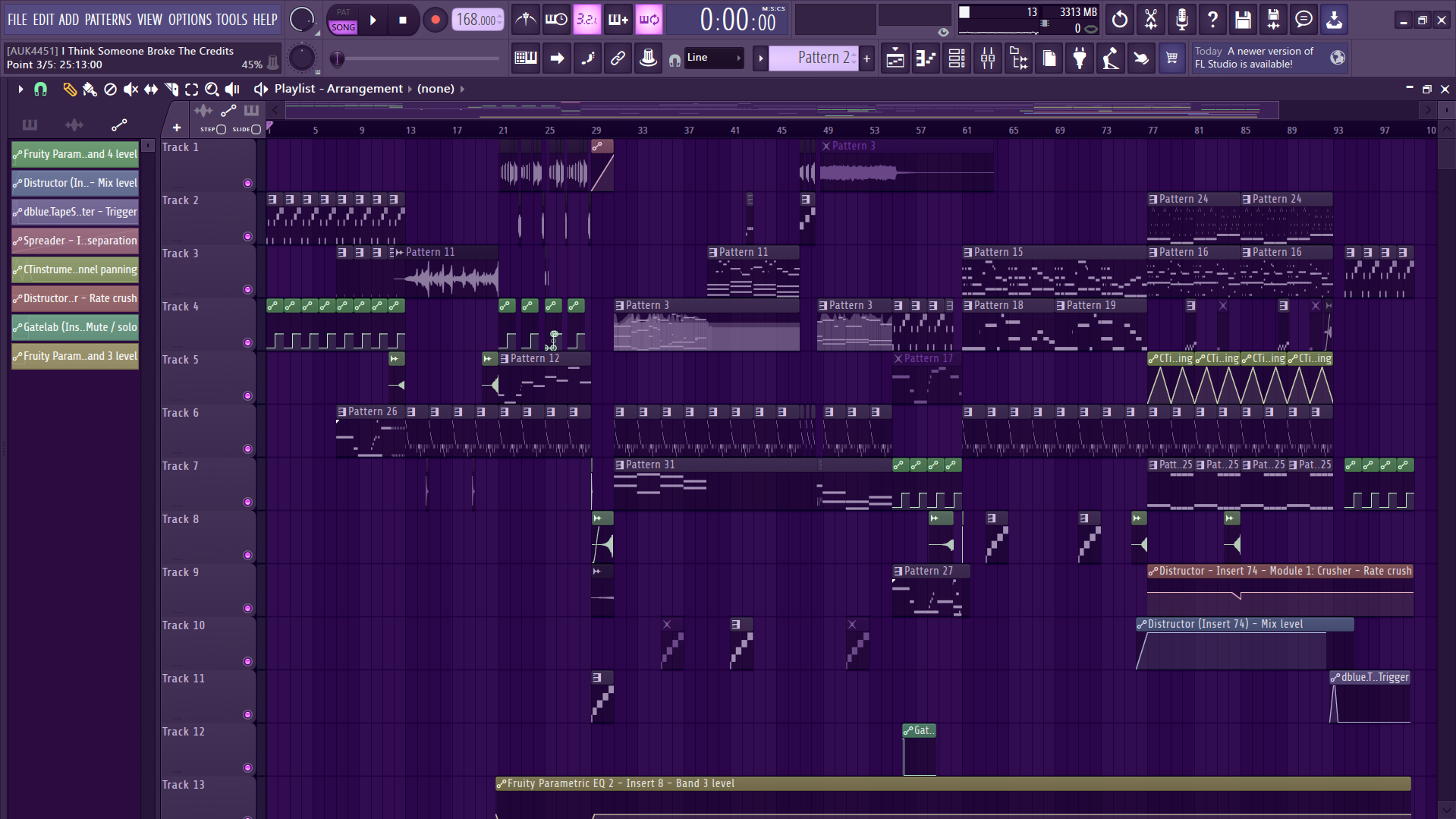
Task: Open the FILE menu
Action: [x=17, y=20]
